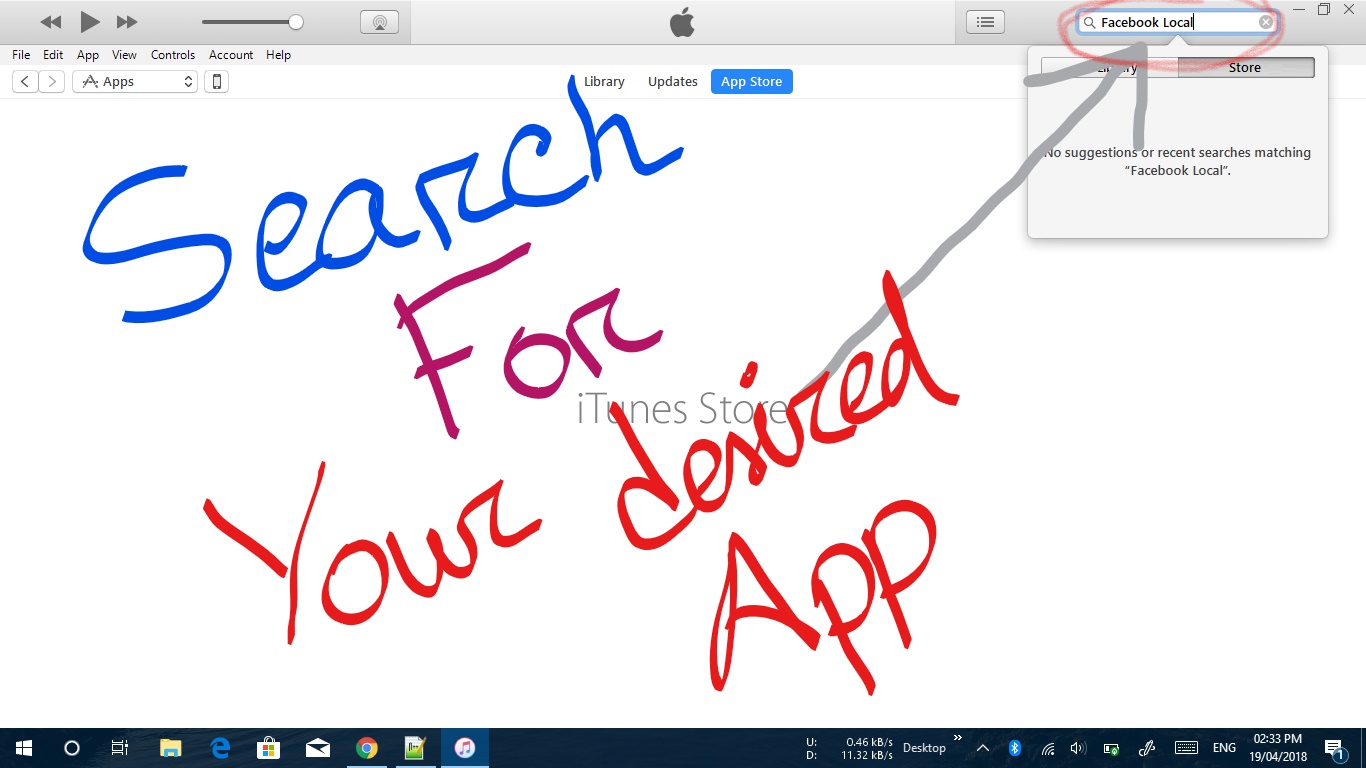This screenshot has height=768, width=1366.
Task: Show the touch keyboard
Action: 1186,748
